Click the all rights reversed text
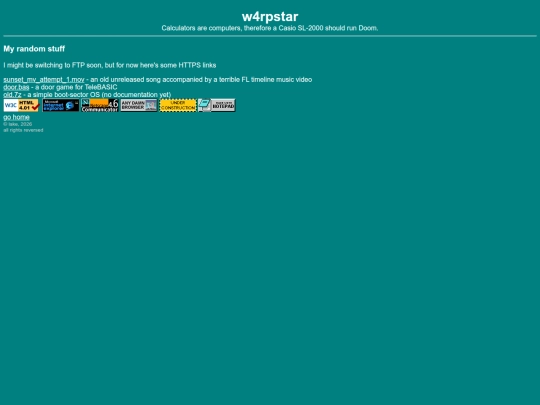The height and width of the screenshot is (405, 540). [23, 130]
